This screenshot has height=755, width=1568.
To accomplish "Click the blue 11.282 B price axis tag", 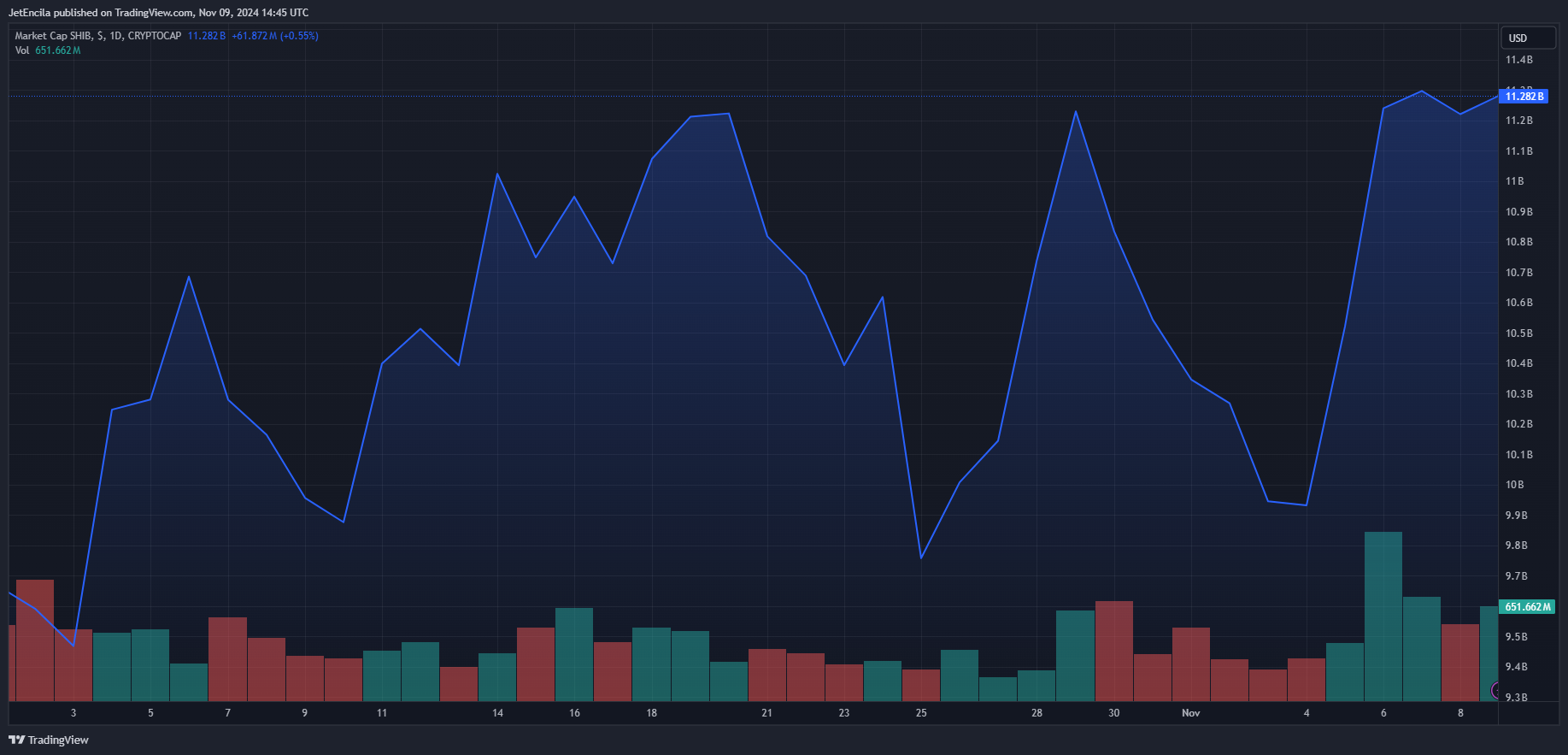I will [x=1524, y=97].
